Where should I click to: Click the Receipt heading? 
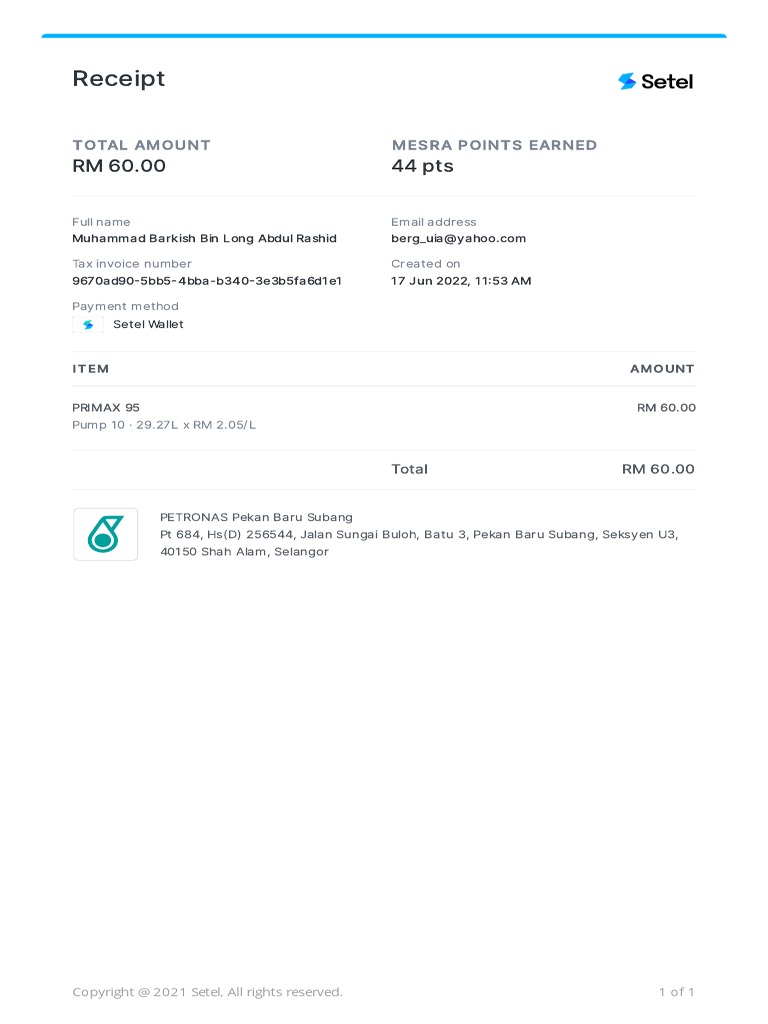tap(119, 79)
